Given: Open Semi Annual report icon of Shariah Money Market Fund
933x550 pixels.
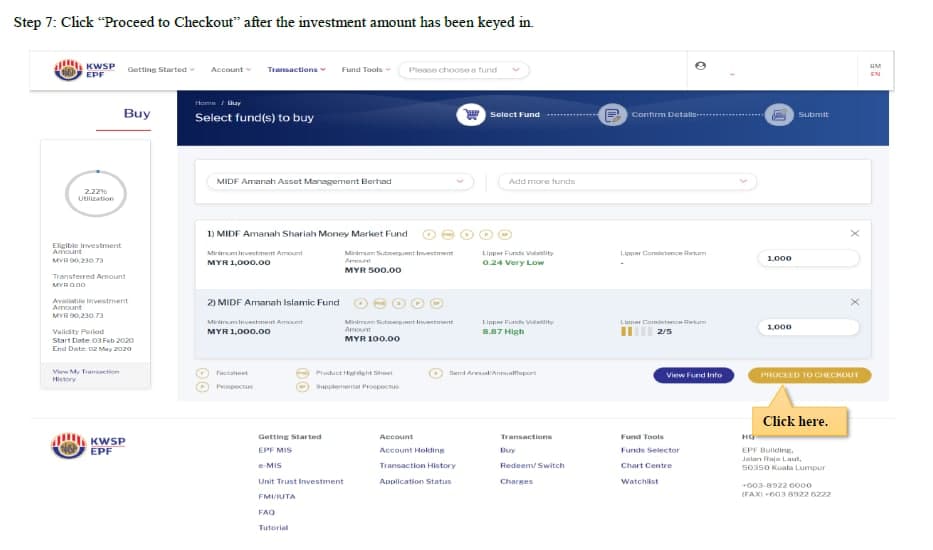Looking at the screenshot, I should coord(467,235).
